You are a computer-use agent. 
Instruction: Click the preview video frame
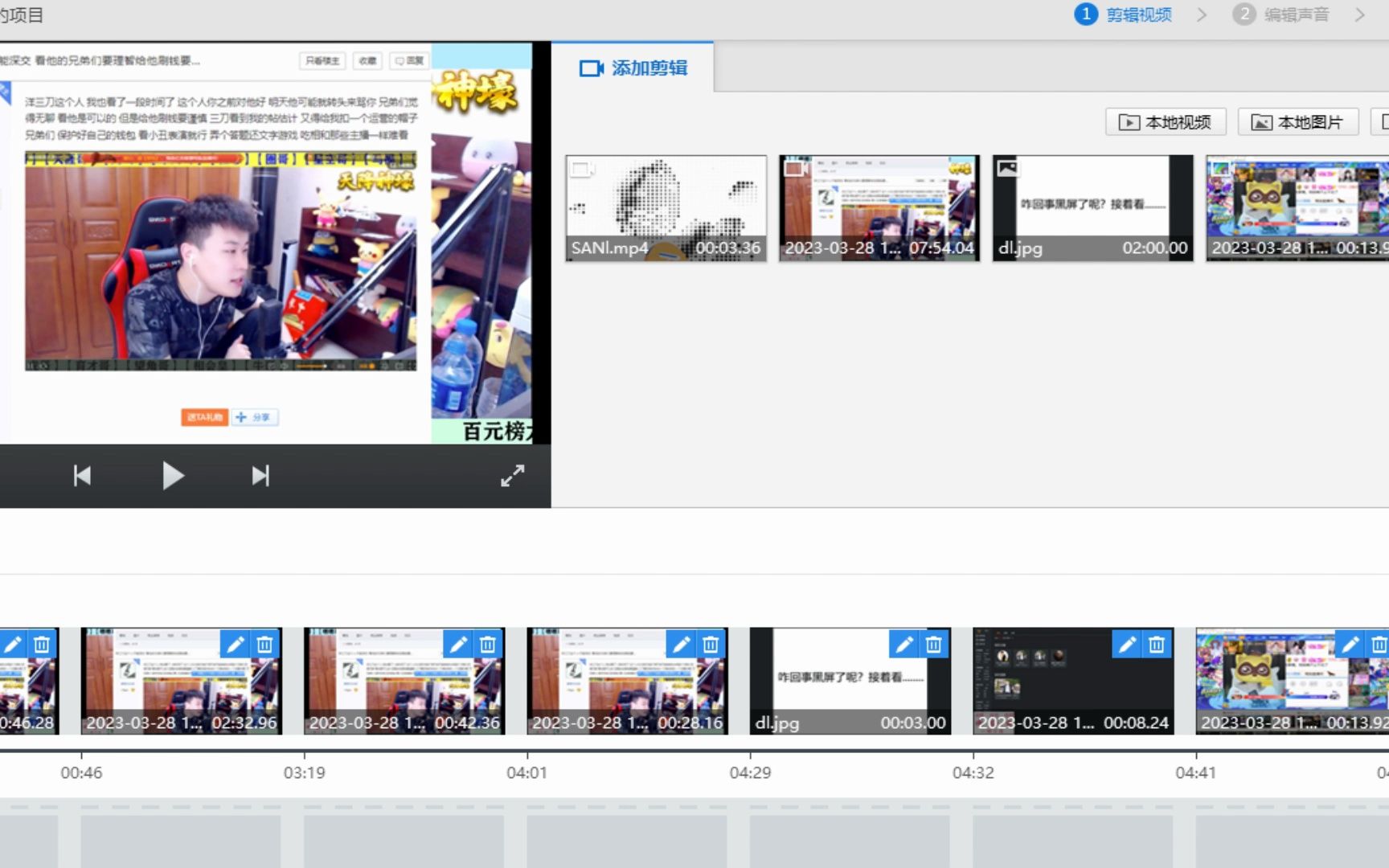(x=275, y=243)
